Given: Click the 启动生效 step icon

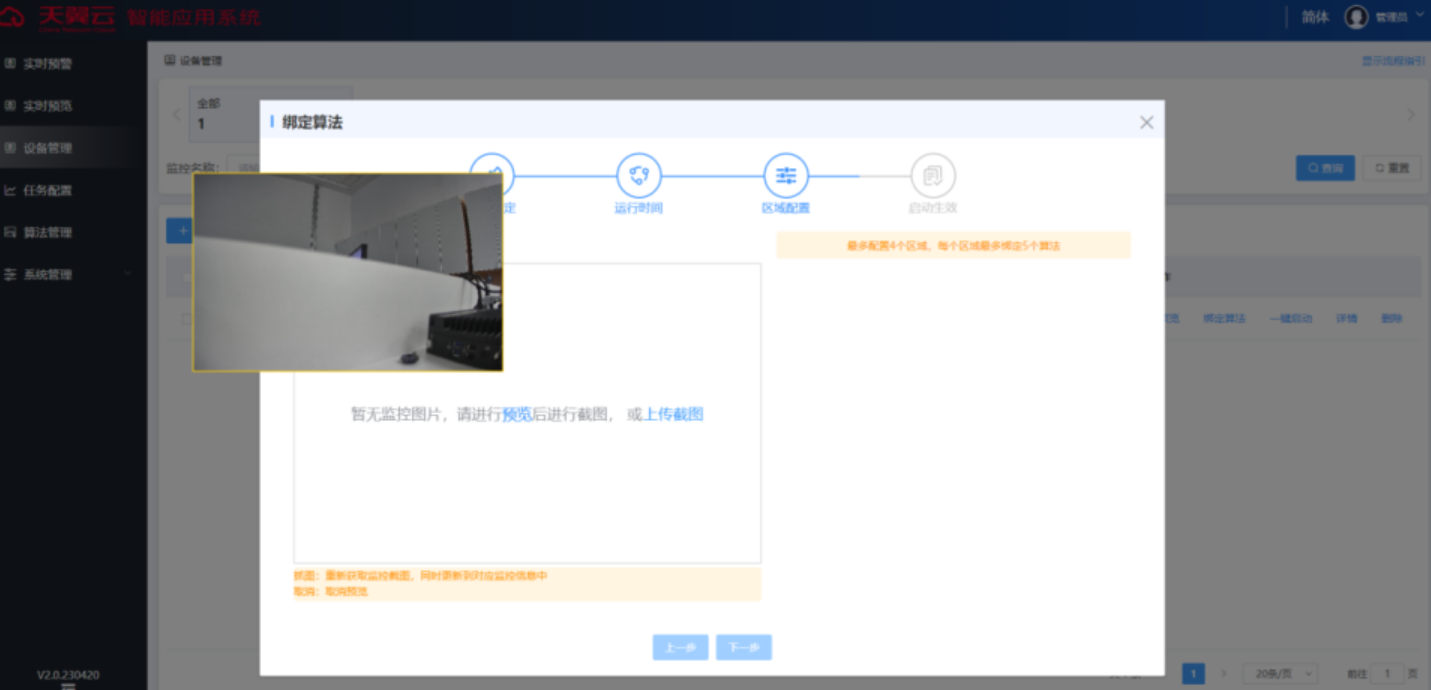Looking at the screenshot, I should click(933, 176).
